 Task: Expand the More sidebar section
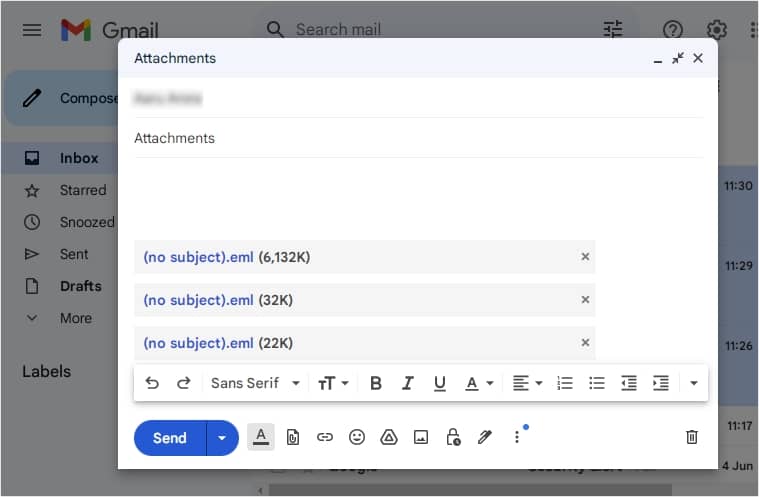[x=61, y=318]
